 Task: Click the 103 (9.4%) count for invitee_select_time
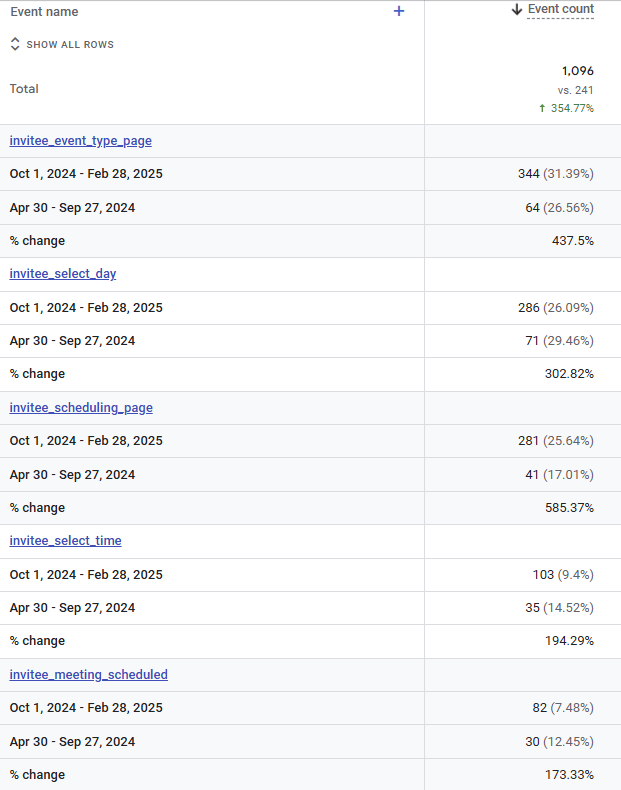(x=563, y=575)
